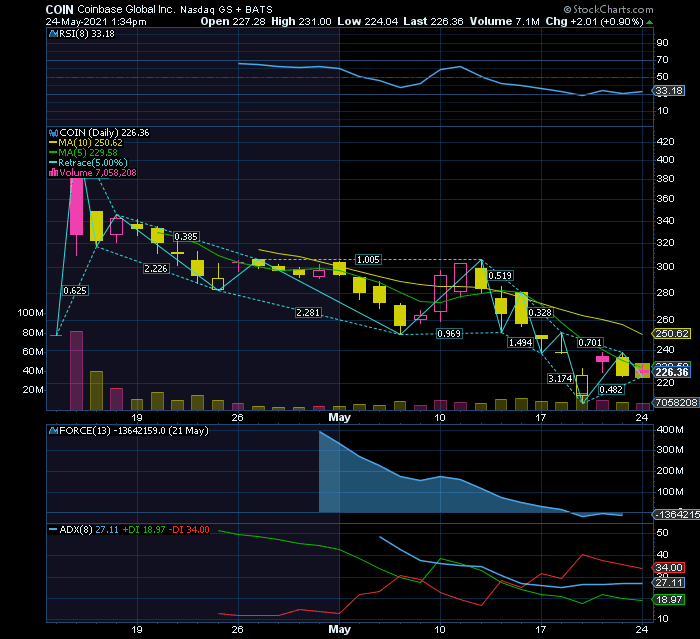The height and width of the screenshot is (639, 700).
Task: Click the 2.281 retracement label
Action: 308,313
